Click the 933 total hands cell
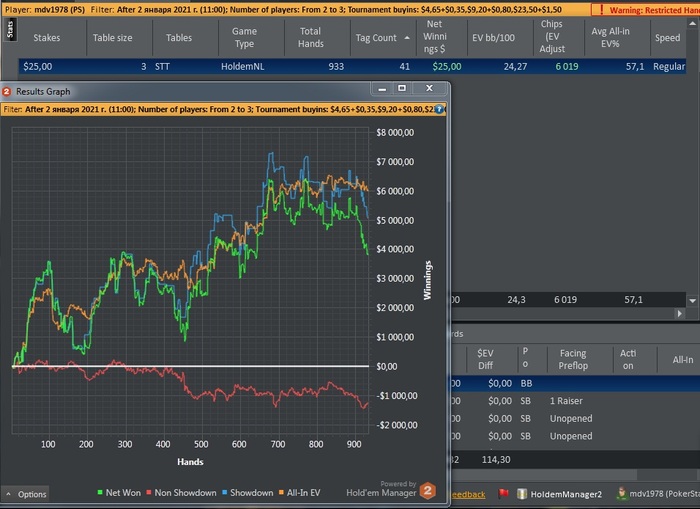 coord(336,67)
